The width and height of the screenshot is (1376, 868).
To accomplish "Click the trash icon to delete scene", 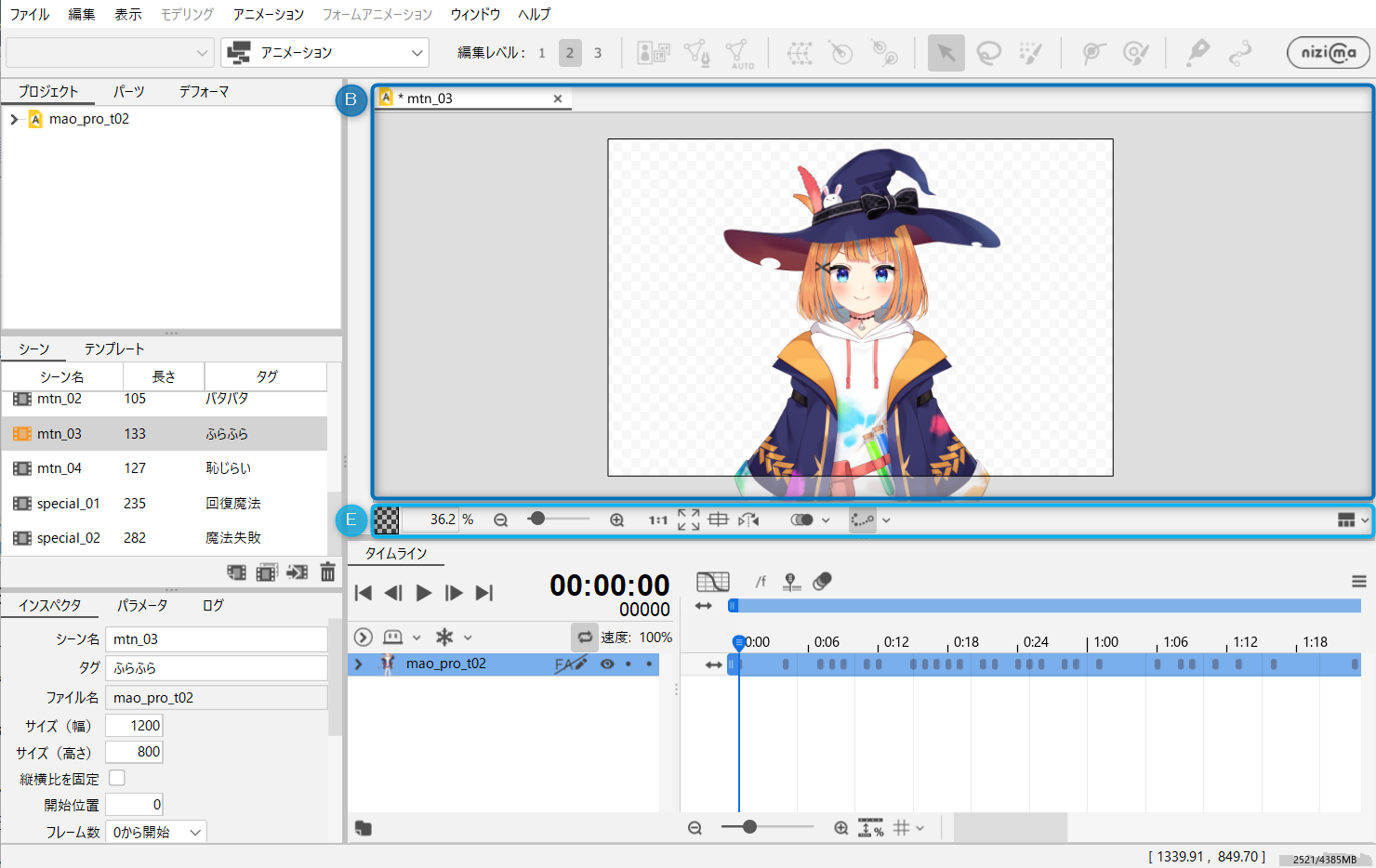I will click(327, 572).
